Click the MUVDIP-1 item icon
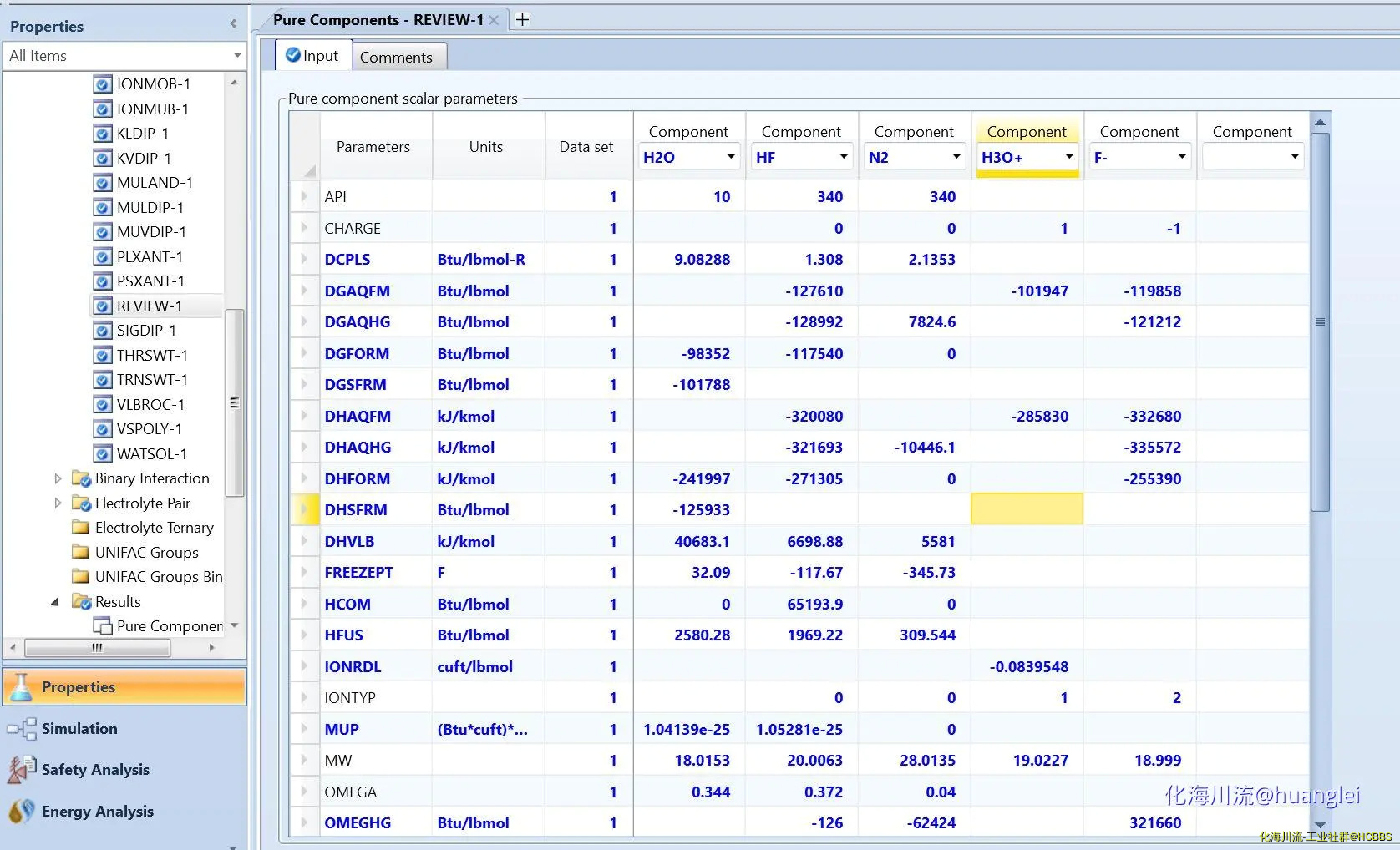The image size is (1400, 850). 102,232
